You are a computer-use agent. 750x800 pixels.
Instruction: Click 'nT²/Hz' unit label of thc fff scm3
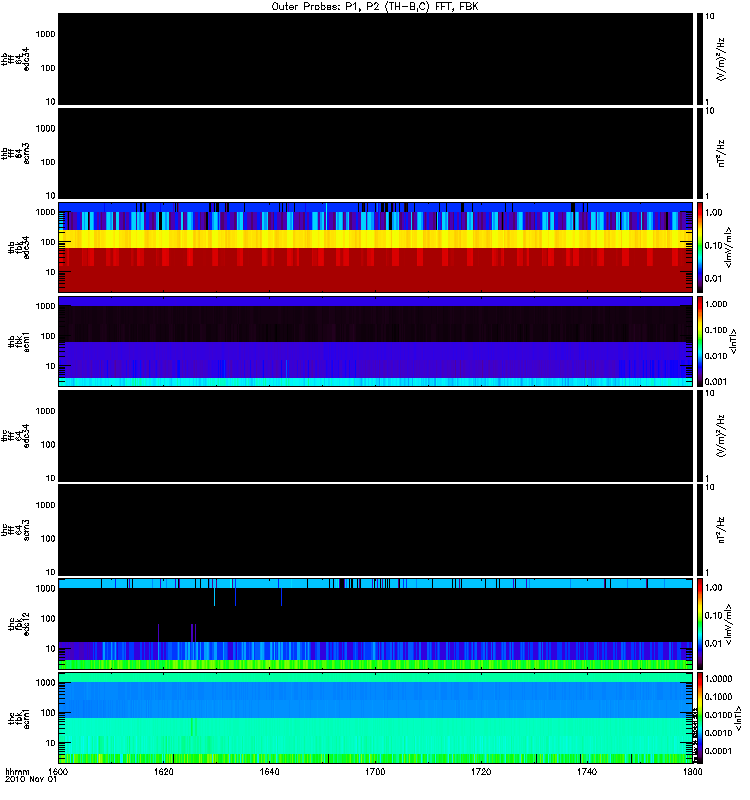click(x=721, y=530)
